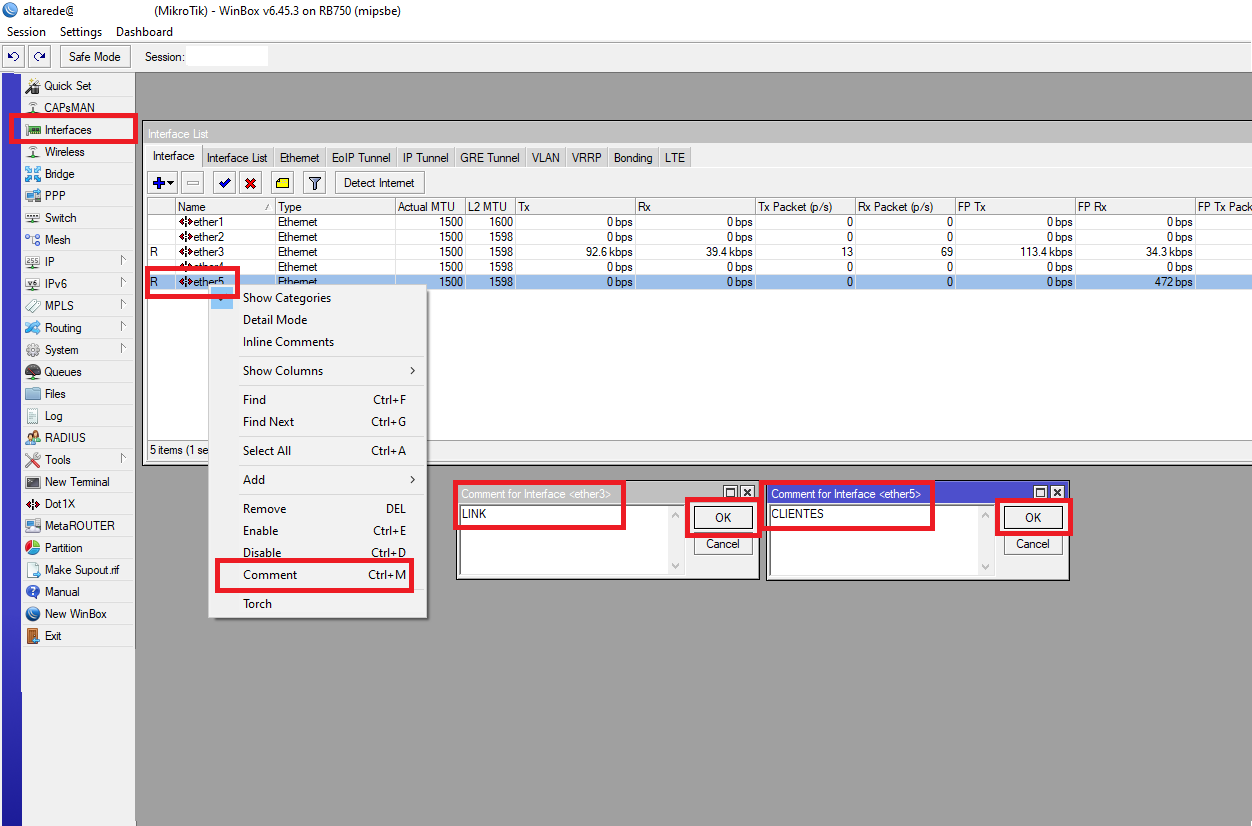Image resolution: width=1252 pixels, height=826 pixels.
Task: Choose Comment in the context menu
Action: (317, 575)
